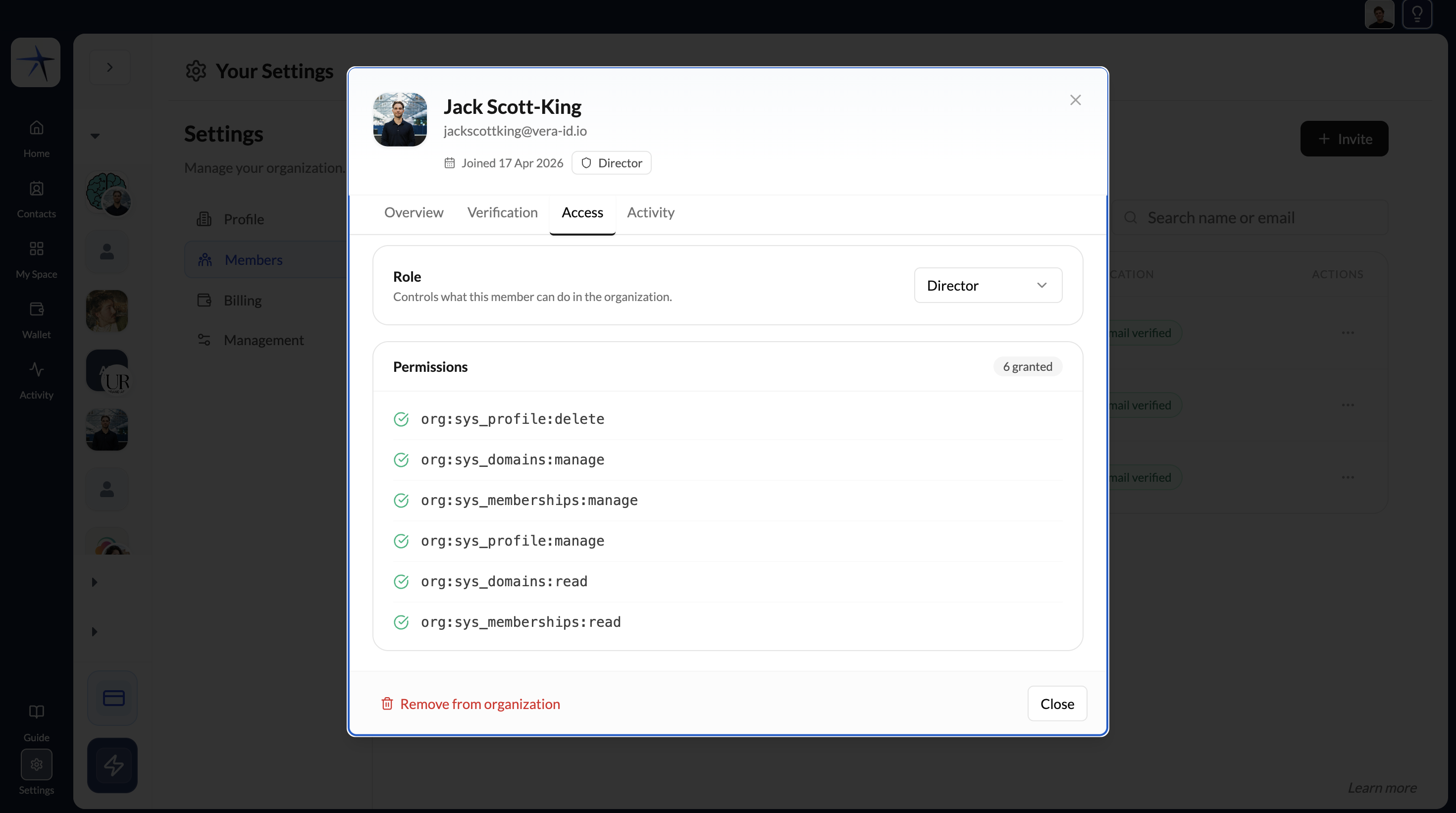
Task: Click the lightbulb icon top right
Action: click(1417, 14)
